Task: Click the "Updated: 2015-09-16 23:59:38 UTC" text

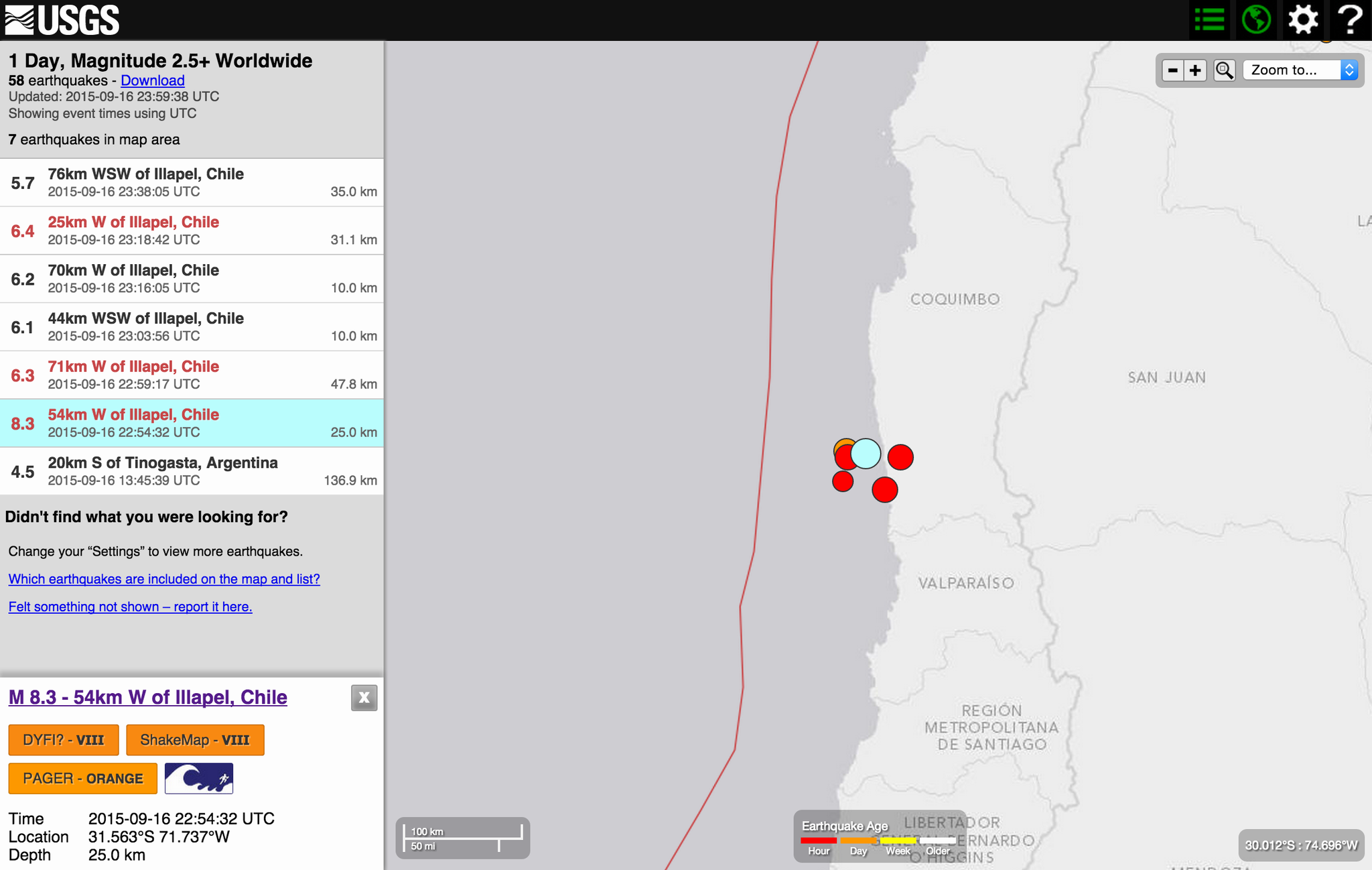Action: pyautogui.click(x=114, y=97)
